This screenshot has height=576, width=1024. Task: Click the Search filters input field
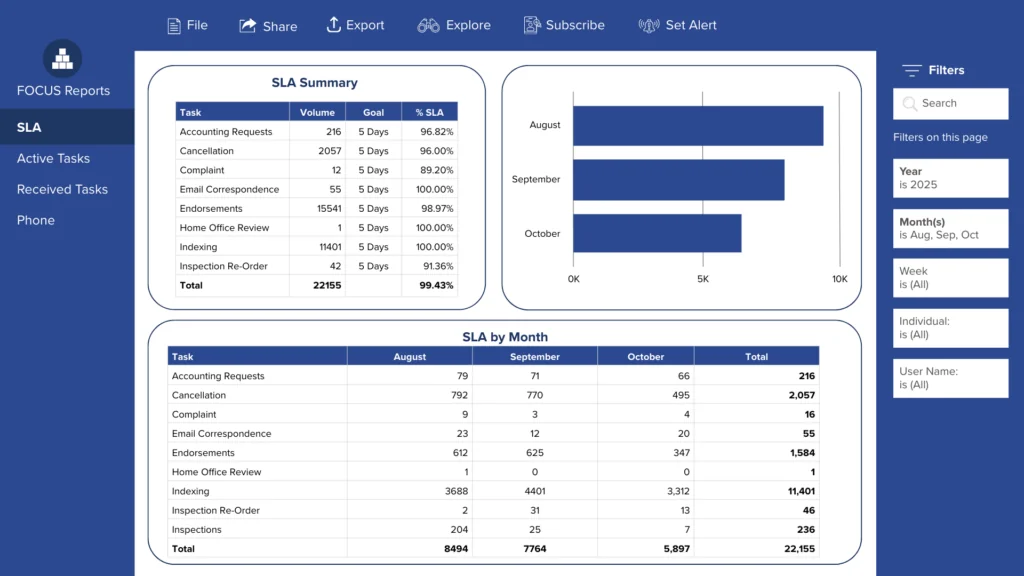[x=960, y=103]
